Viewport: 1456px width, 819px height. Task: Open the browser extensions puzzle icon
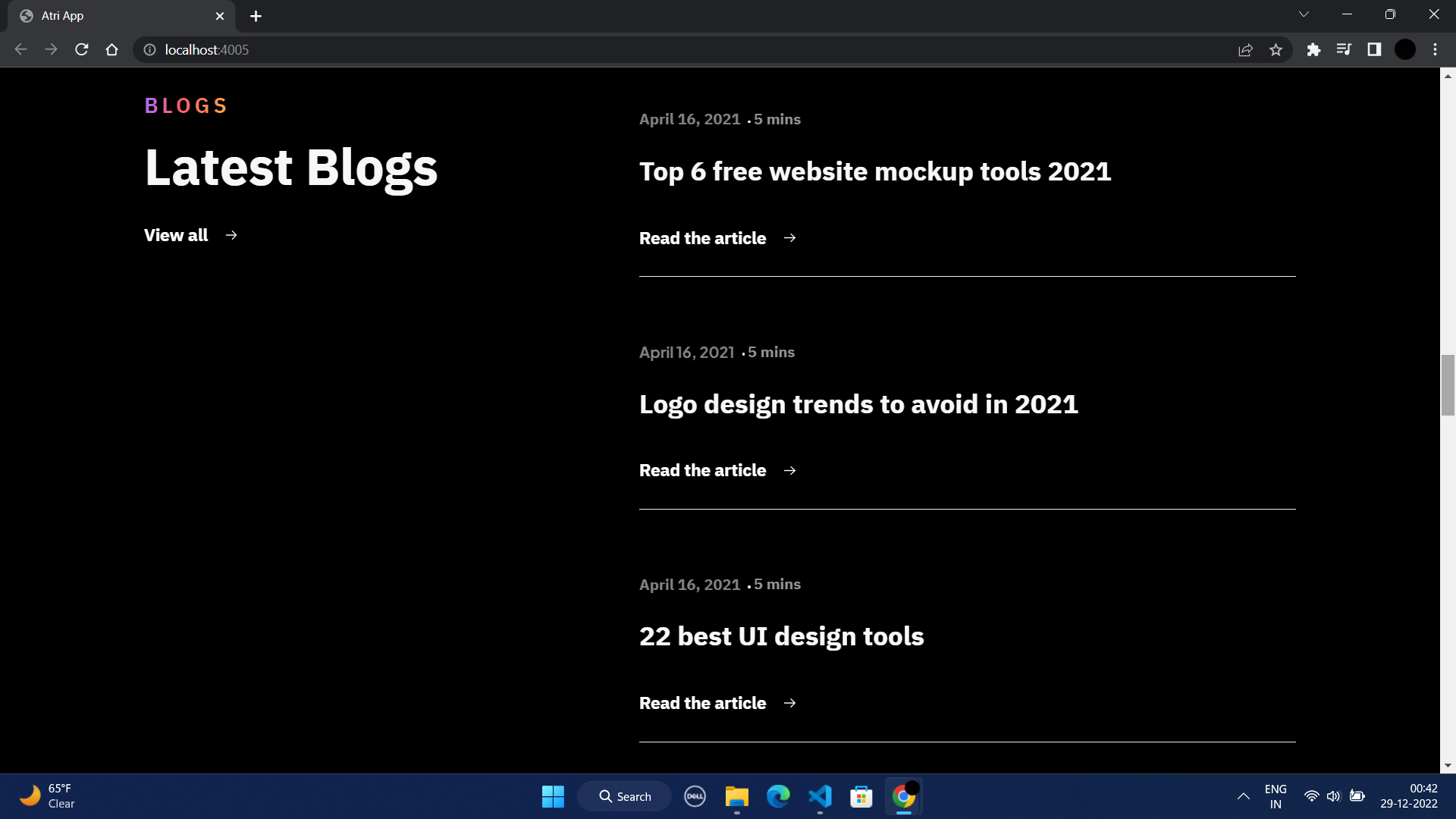[x=1314, y=49]
